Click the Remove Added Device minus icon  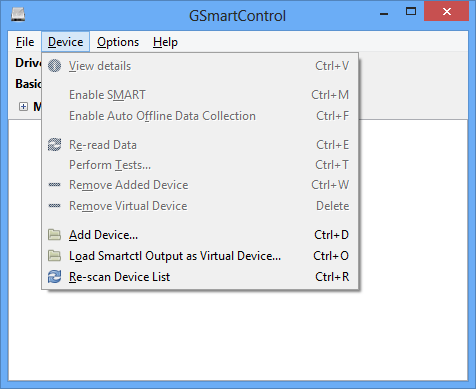pyautogui.click(x=54, y=185)
